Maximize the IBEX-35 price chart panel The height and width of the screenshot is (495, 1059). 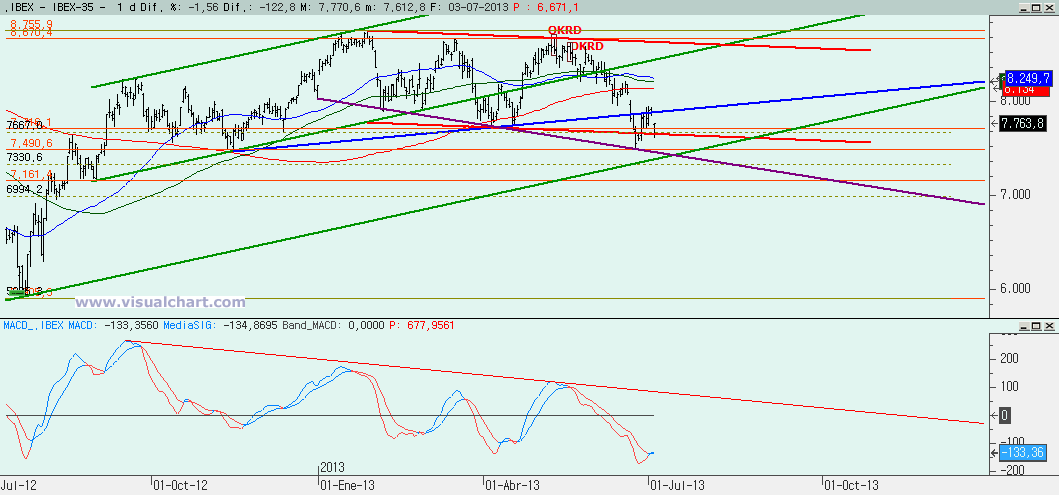coord(1037,6)
